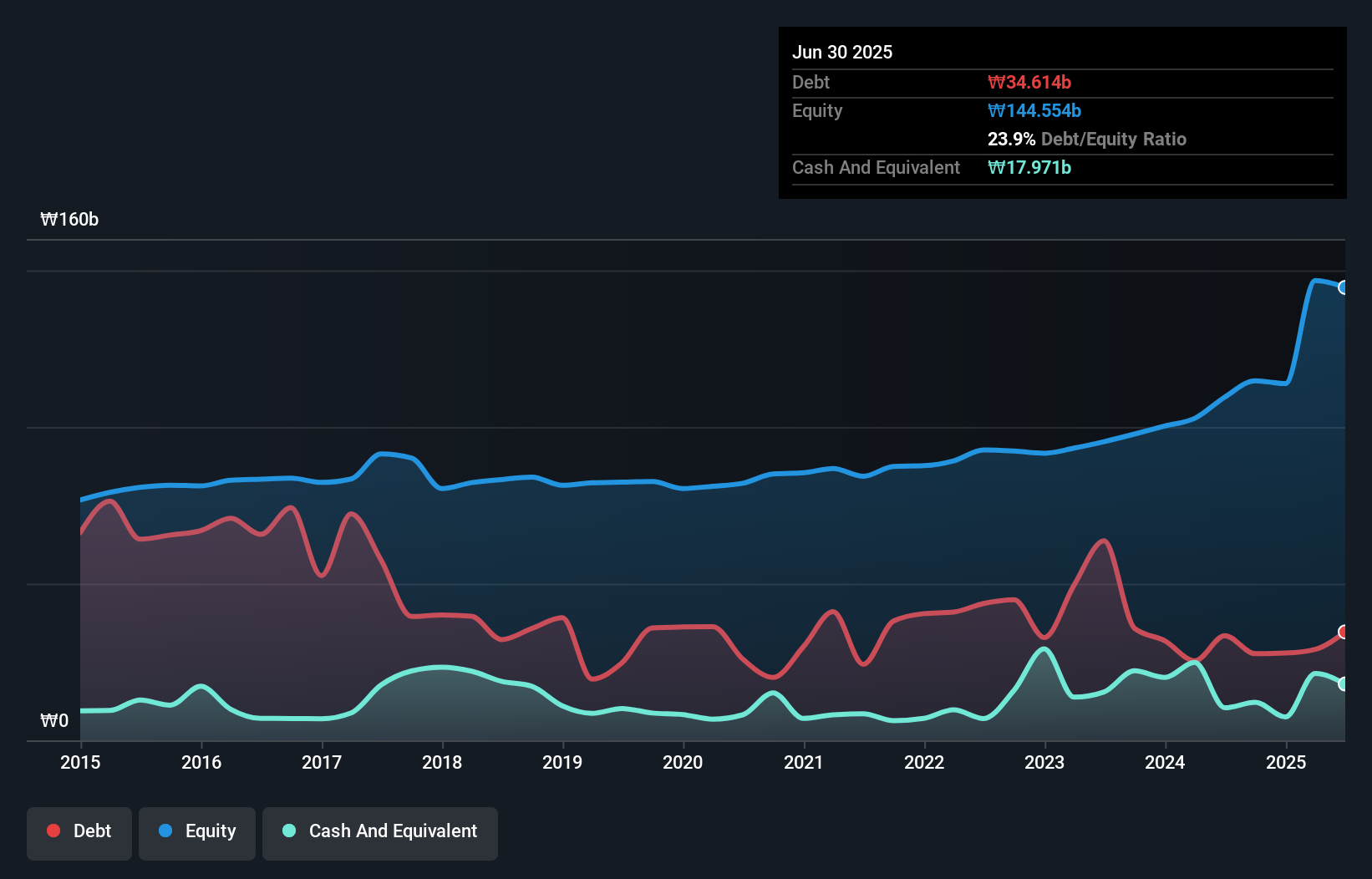This screenshot has height=879, width=1372.
Task: Click the 2023 year tick label
Action: click(1044, 762)
